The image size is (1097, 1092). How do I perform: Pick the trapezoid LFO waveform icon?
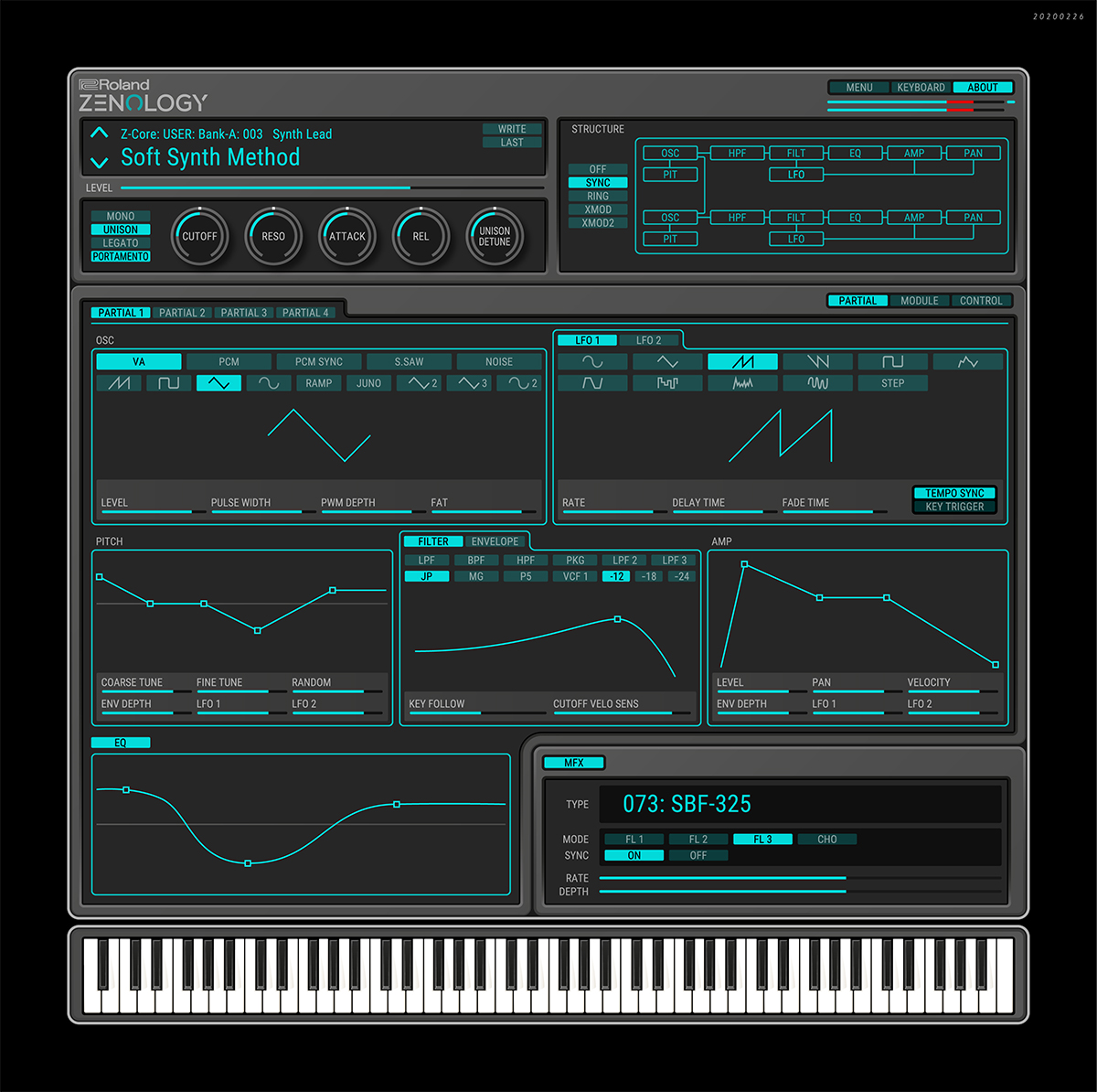(x=592, y=383)
